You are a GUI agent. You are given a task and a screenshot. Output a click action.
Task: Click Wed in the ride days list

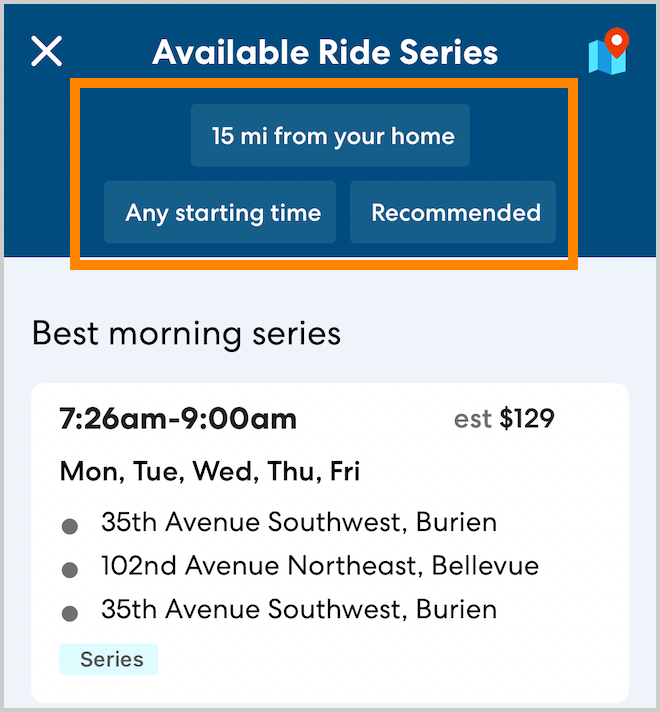[218, 470]
